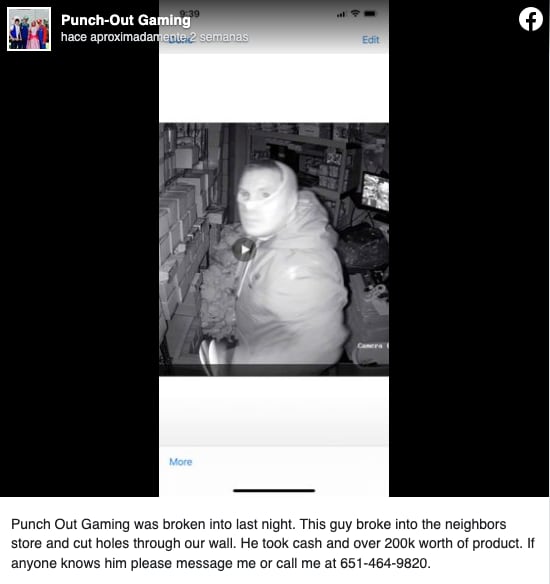Click the phone number 651-464-9820
The width and height of the screenshot is (550, 584).
click(x=383, y=563)
